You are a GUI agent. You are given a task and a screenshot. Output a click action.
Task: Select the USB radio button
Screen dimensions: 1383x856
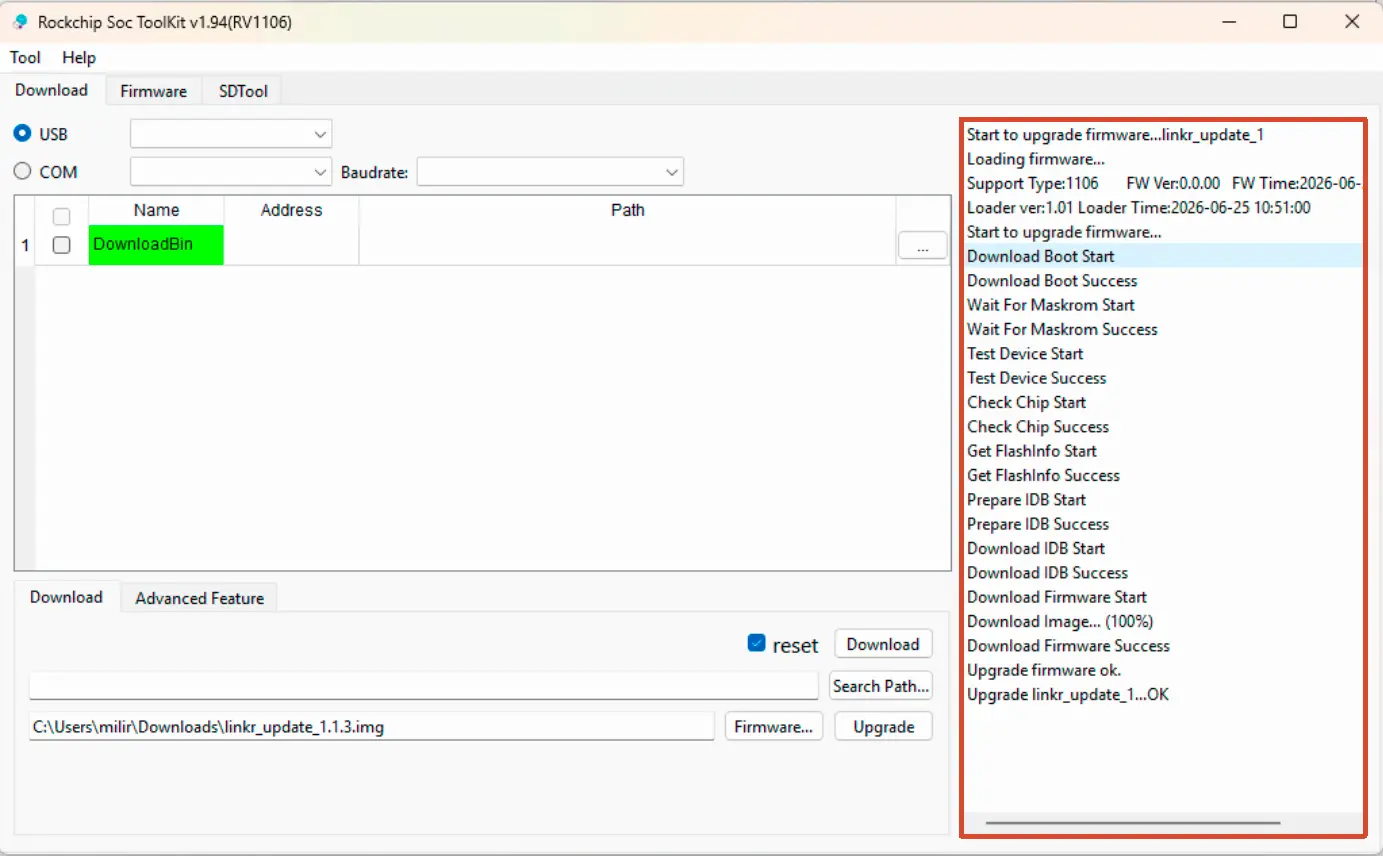point(22,133)
